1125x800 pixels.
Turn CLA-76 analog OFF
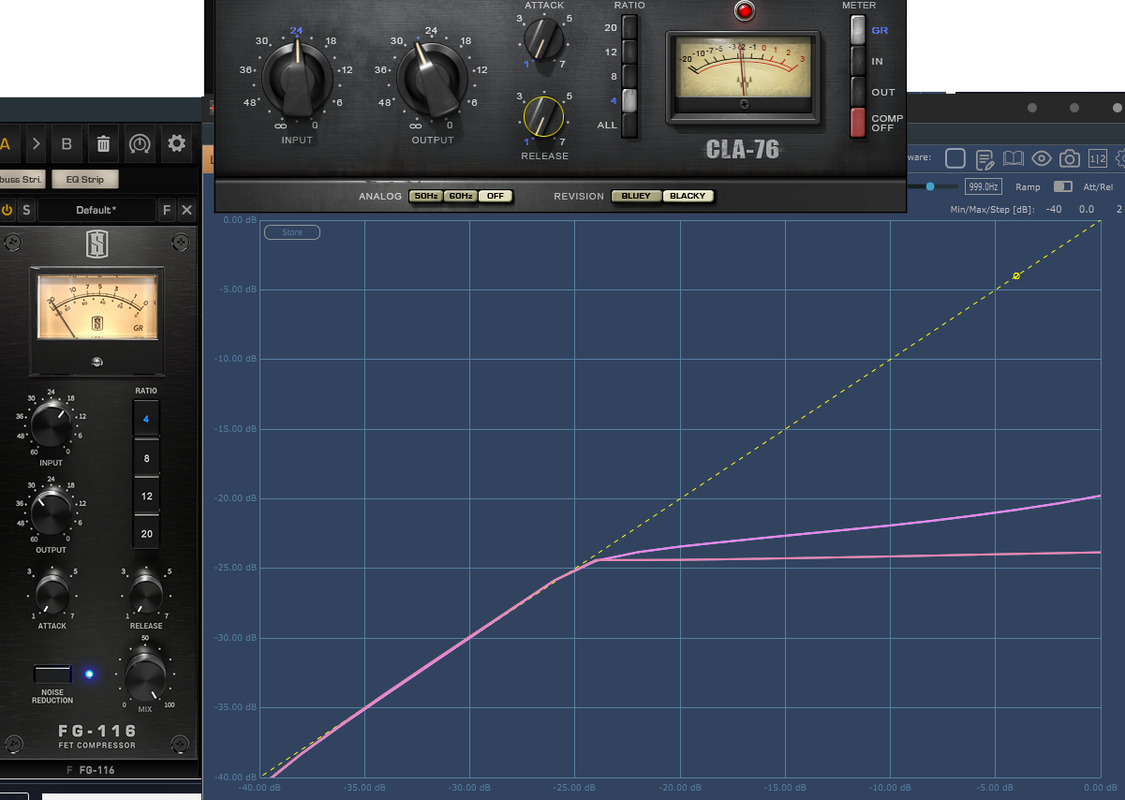coord(495,196)
